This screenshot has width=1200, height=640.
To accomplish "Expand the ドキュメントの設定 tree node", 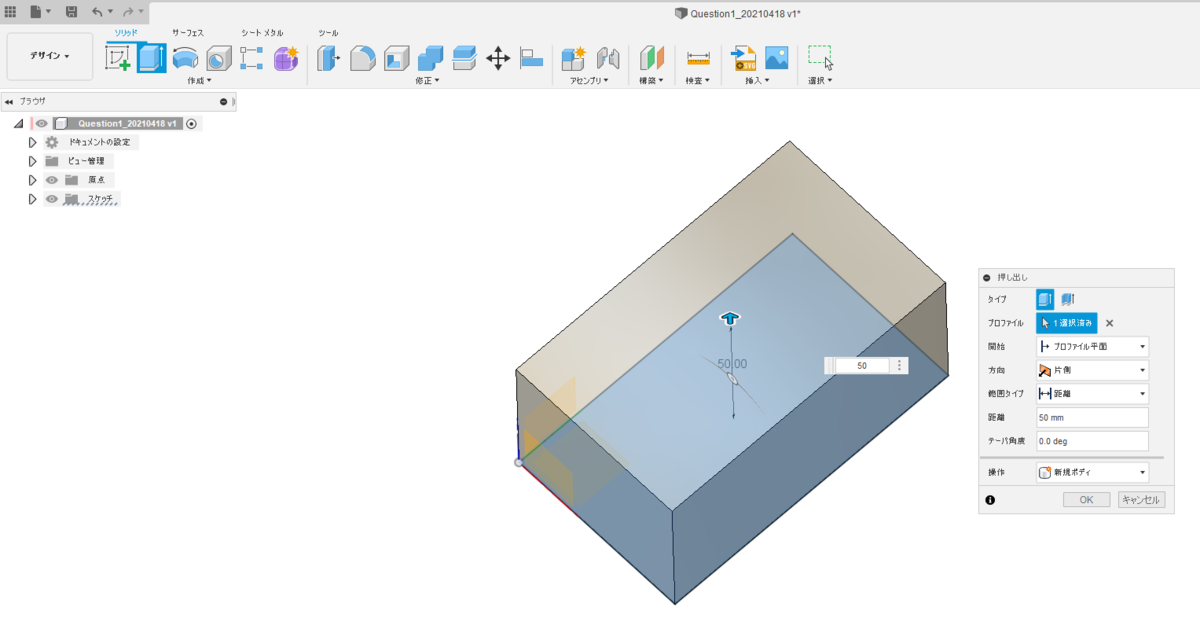I will coord(32,142).
